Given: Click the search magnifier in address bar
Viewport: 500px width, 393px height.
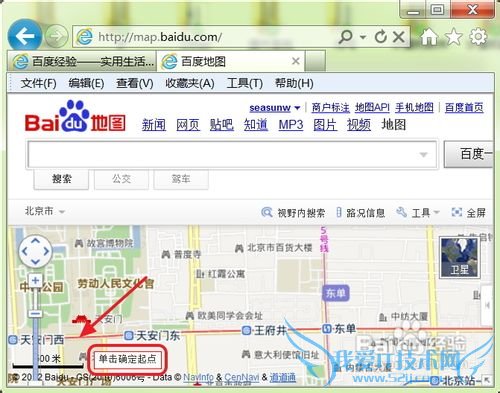Looking at the screenshot, I should [345, 37].
